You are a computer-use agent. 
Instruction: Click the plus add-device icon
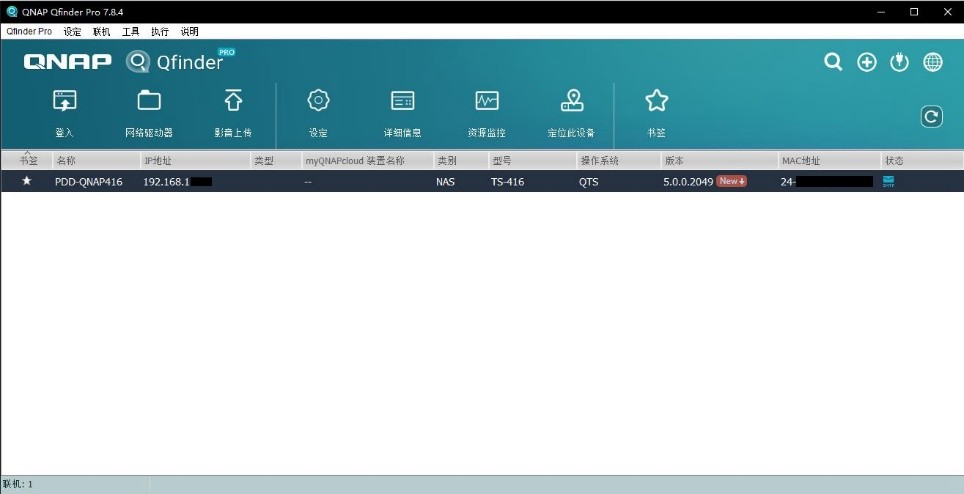[867, 62]
